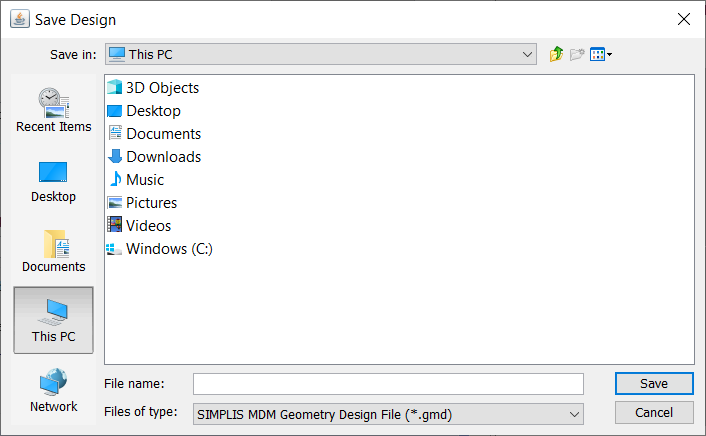Expand the Save in location dropdown
Screen dimensions: 706x436
pyautogui.click(x=527, y=54)
